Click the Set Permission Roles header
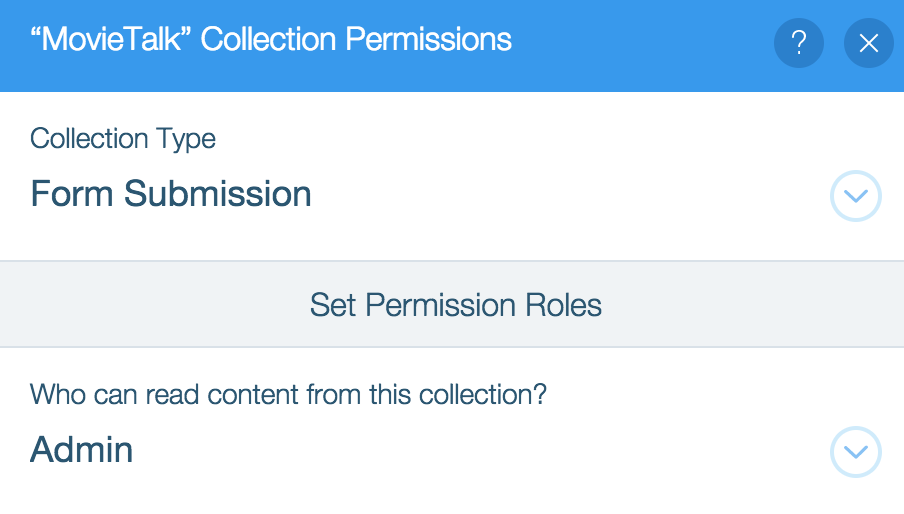 point(455,304)
